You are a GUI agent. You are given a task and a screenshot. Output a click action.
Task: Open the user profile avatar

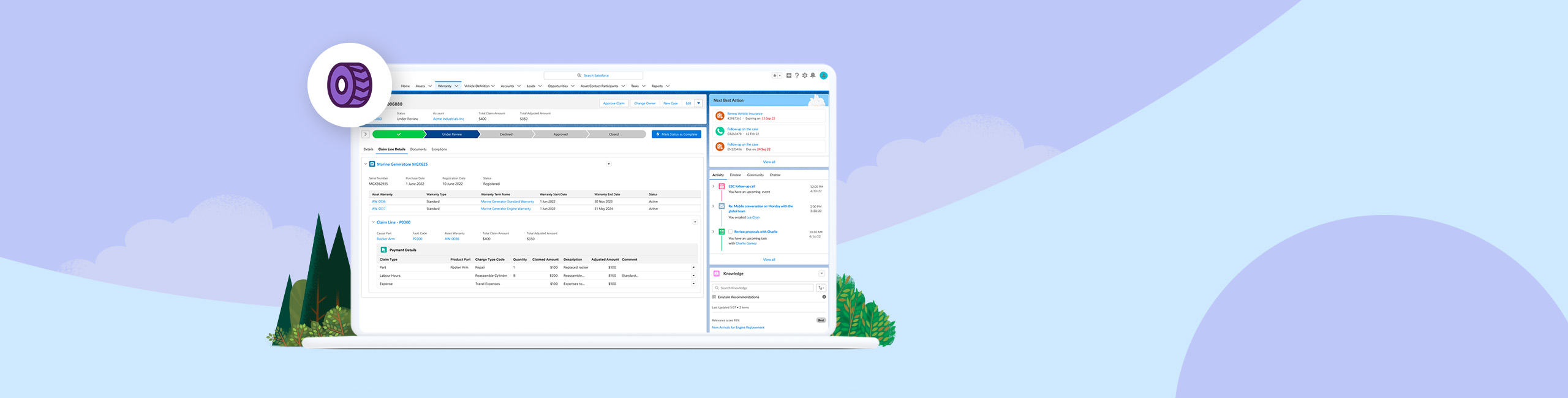click(x=824, y=75)
